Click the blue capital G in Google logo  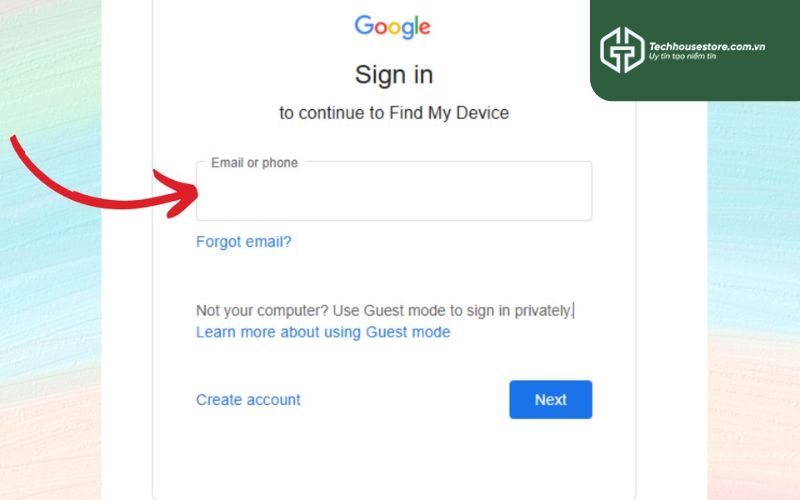pos(364,24)
